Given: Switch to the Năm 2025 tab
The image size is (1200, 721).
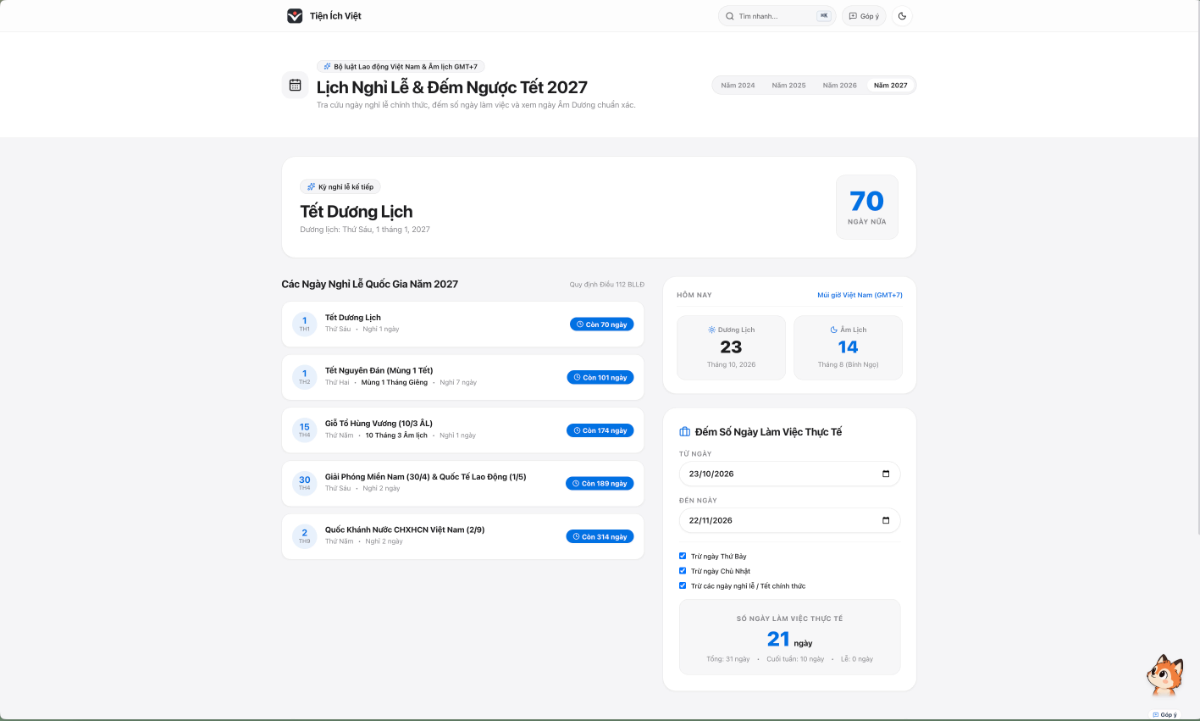Looking at the screenshot, I should point(789,85).
